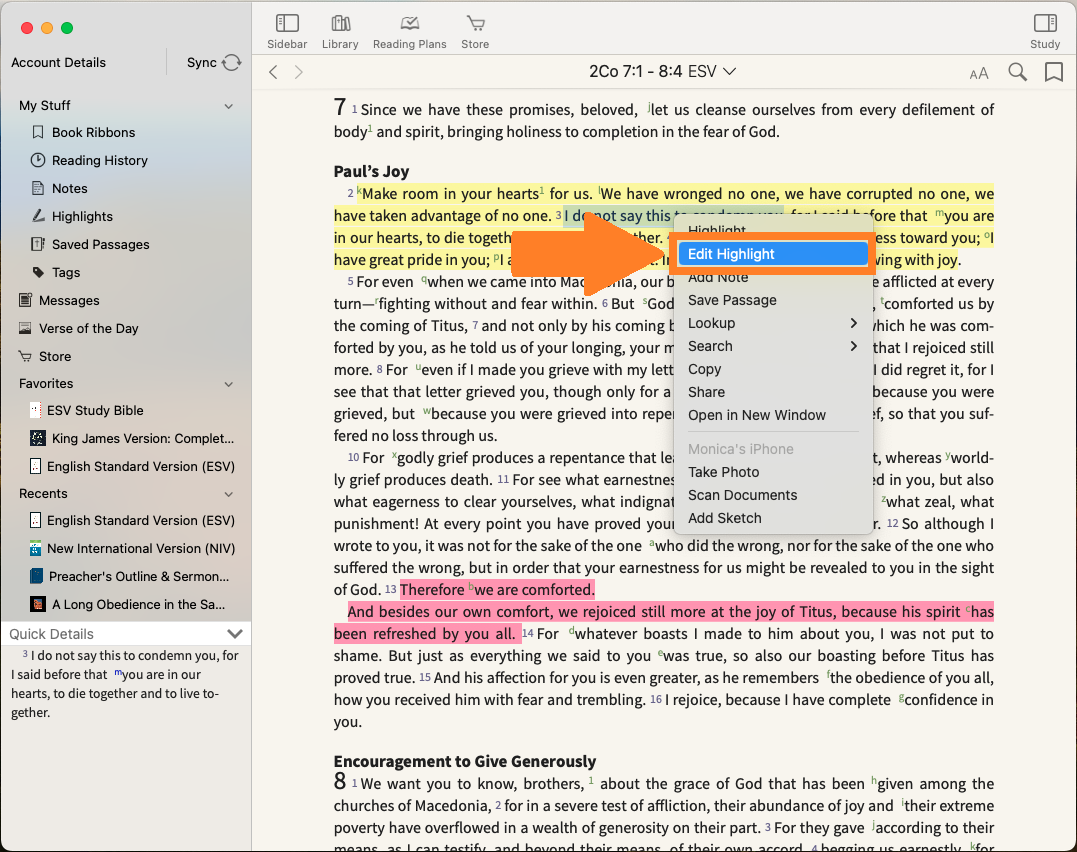1077x852 pixels.
Task: Open the 2Co 7:1 - 8:4 ESV passage dropdown
Action: [x=662, y=72]
